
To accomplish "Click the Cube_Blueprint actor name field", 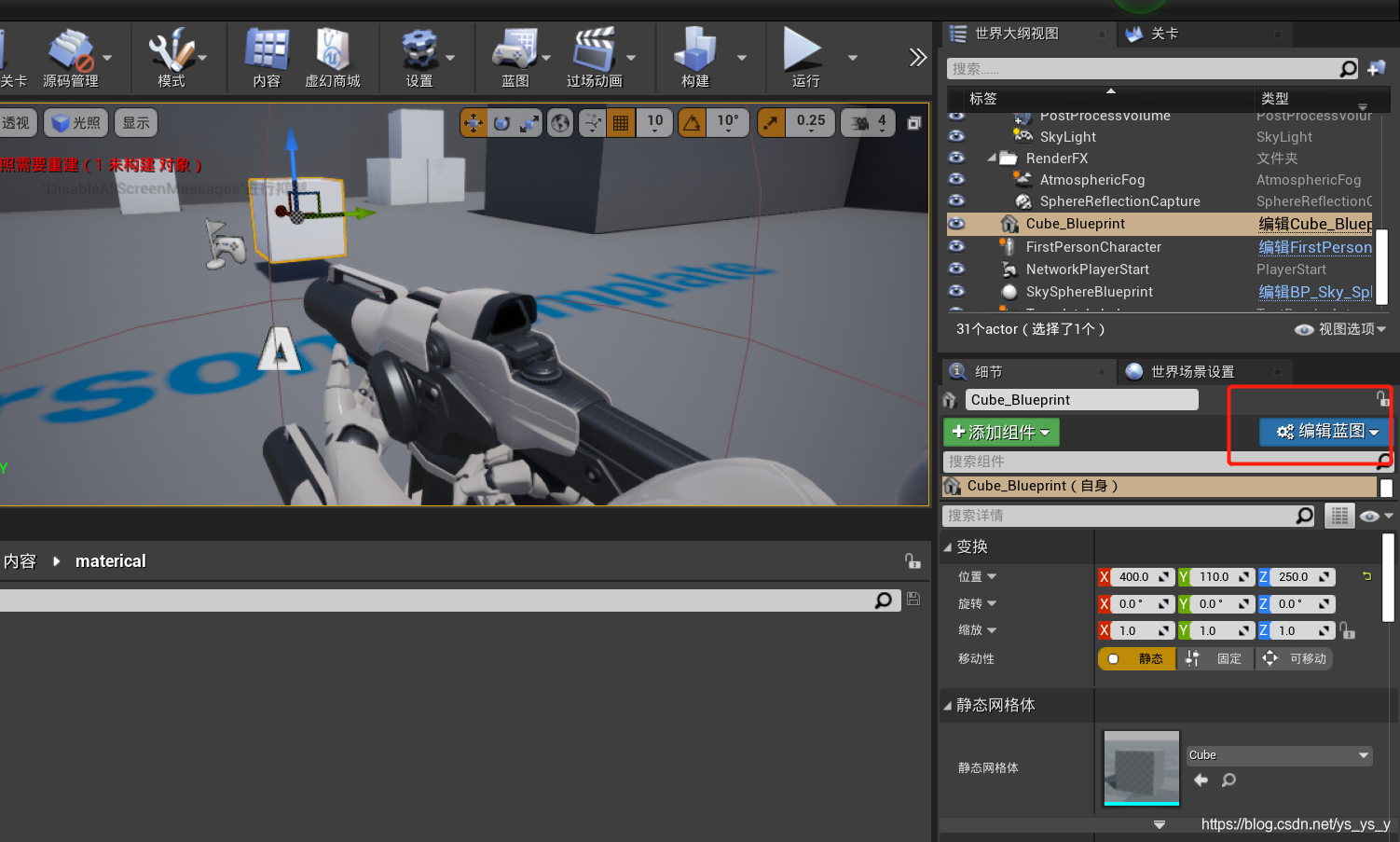I will pos(1081,400).
